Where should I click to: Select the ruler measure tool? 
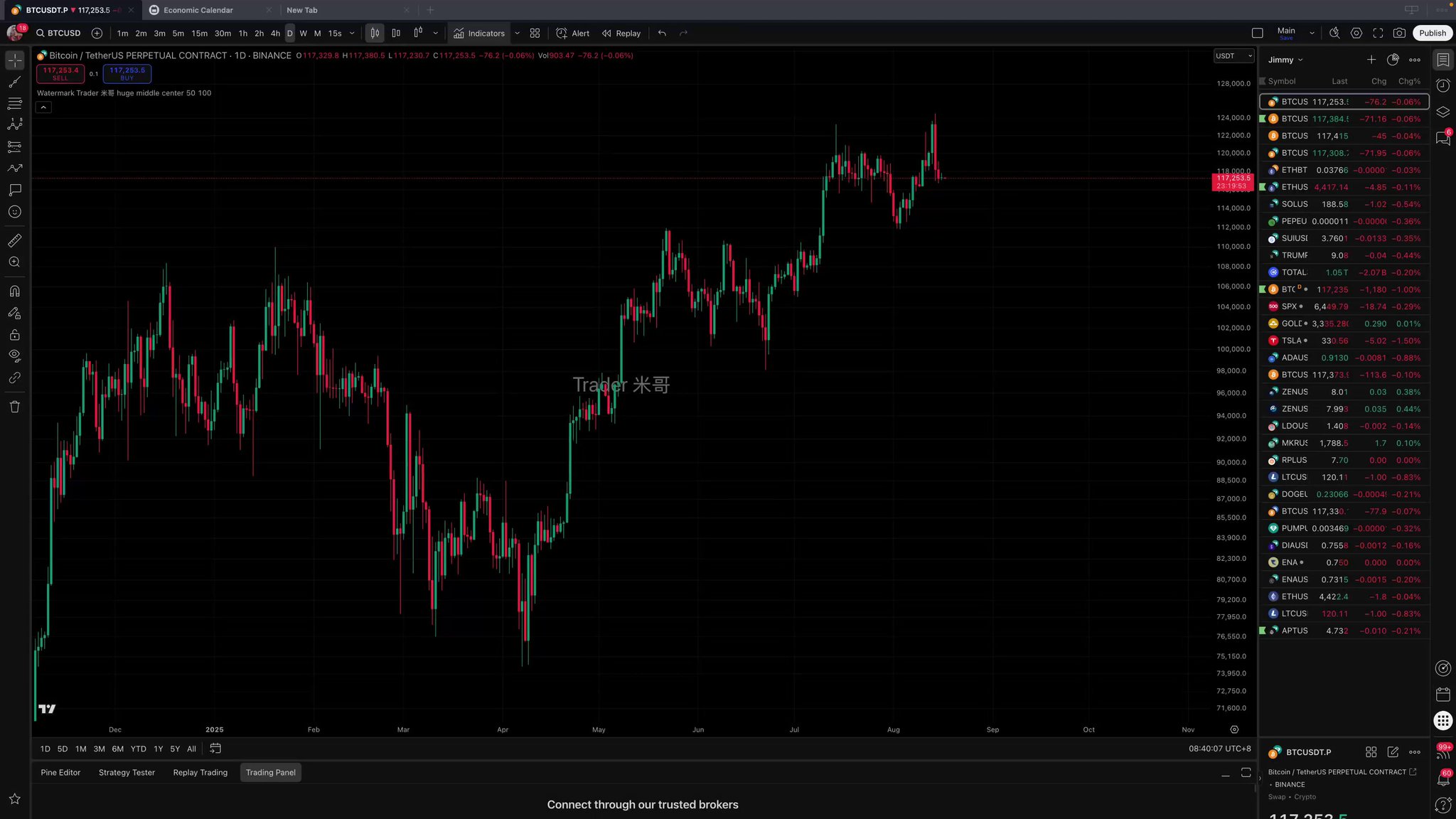click(15, 240)
